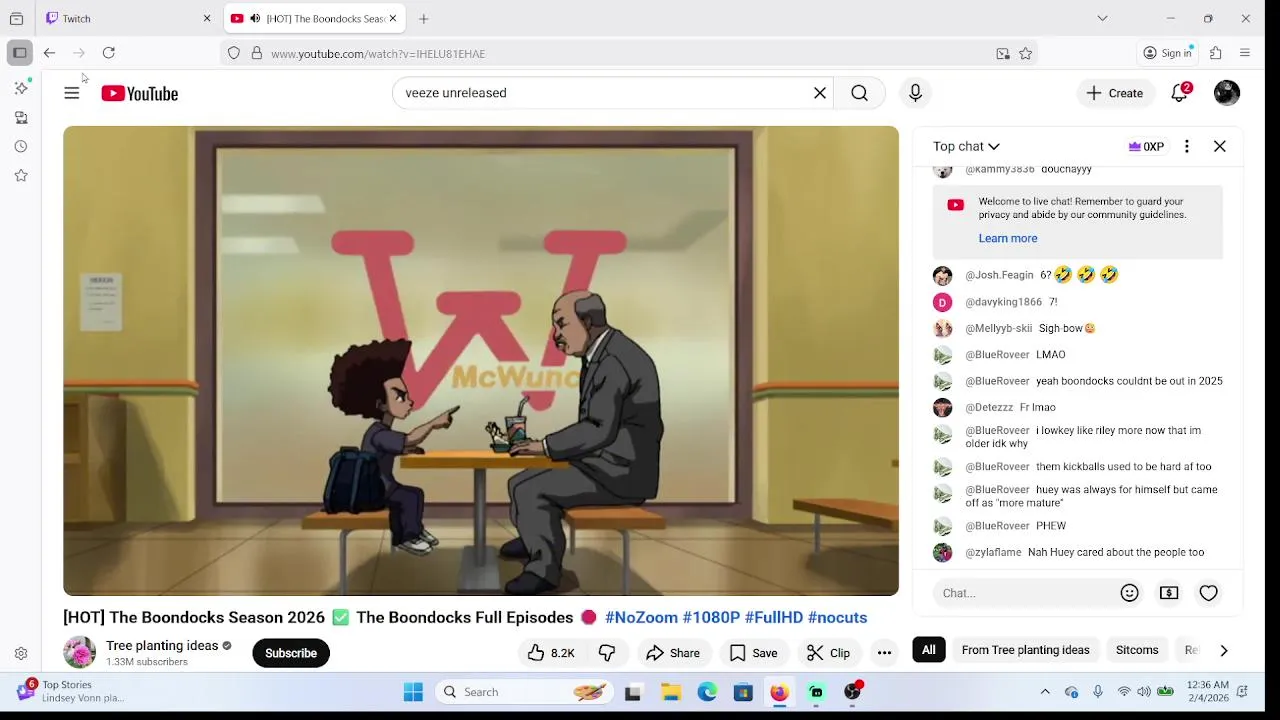Image resolution: width=1280 pixels, height=720 pixels.
Task: Open live chat options three-dot menu
Action: [x=1187, y=146]
